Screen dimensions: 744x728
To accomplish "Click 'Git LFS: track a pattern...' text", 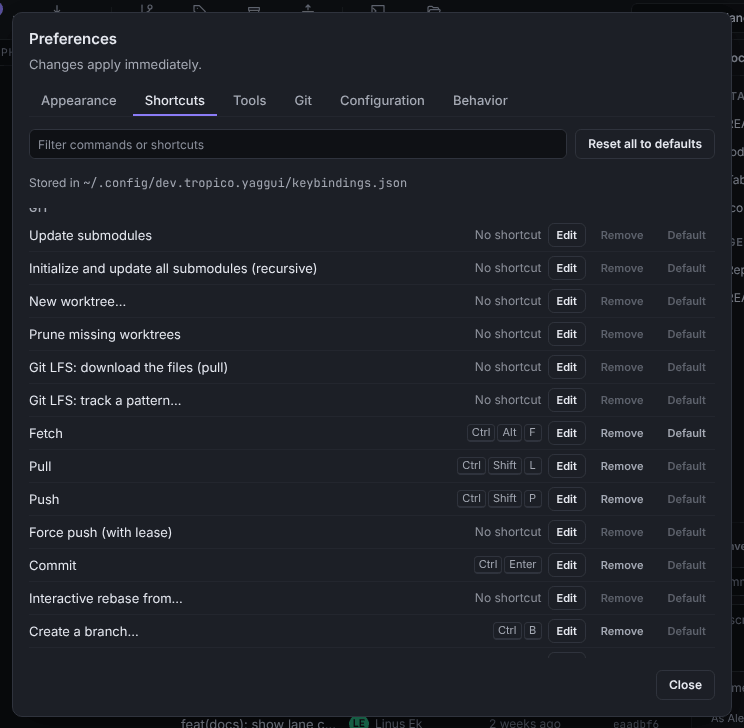I will [105, 401].
